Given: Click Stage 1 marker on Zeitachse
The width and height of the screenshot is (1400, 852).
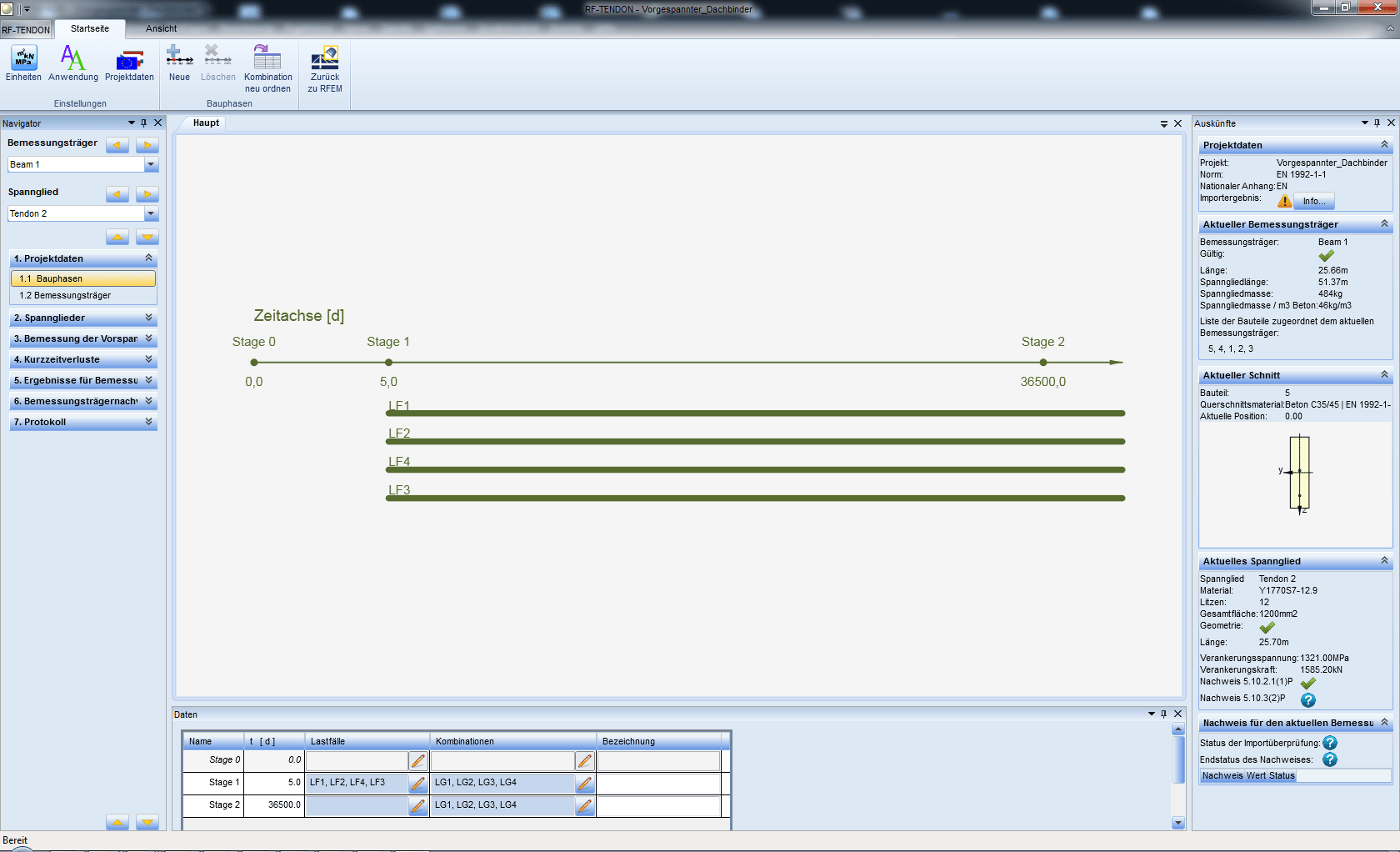Looking at the screenshot, I should click(x=389, y=363).
